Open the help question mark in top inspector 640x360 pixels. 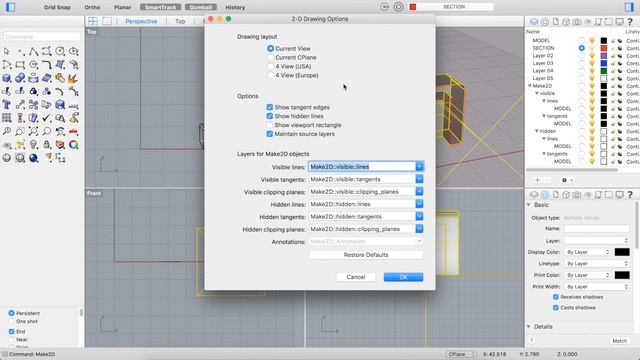(630, 22)
